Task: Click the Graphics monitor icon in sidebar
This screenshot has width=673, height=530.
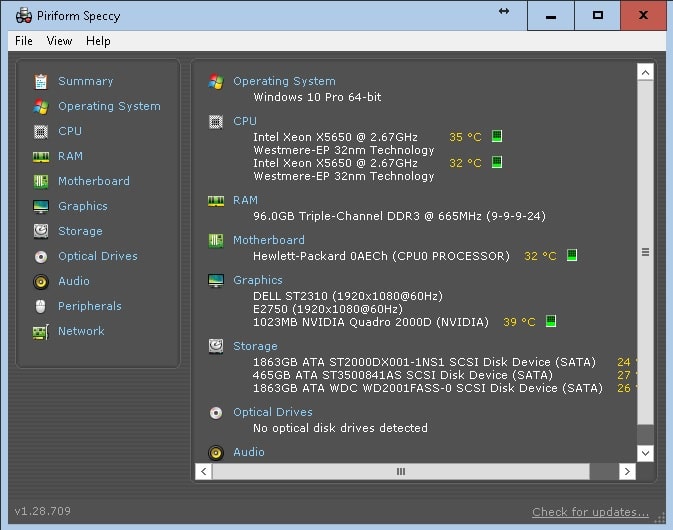Action: point(41,206)
